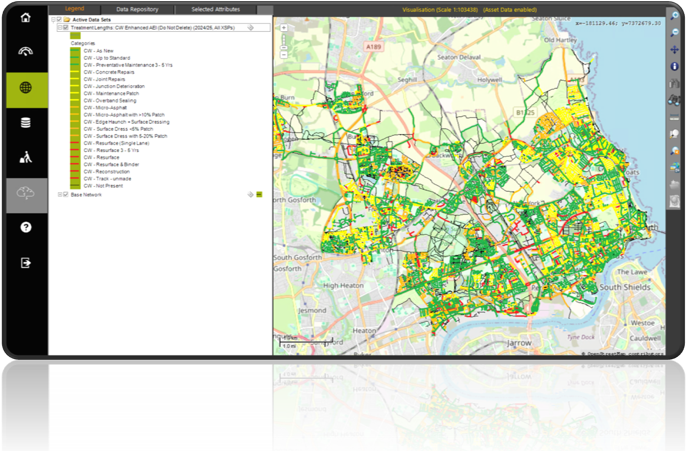Collapse the Base Network tree node
687x451 pixels.
click(58, 194)
